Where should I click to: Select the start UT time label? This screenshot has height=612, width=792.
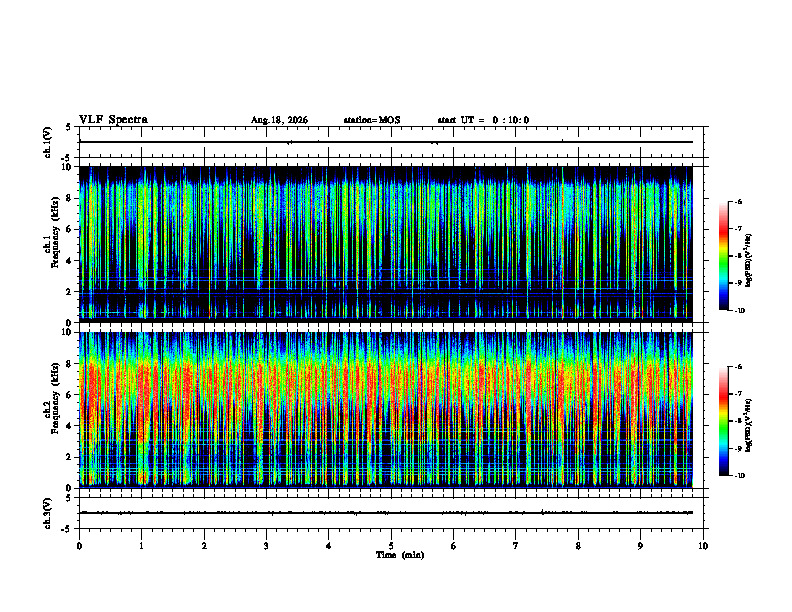point(483,120)
